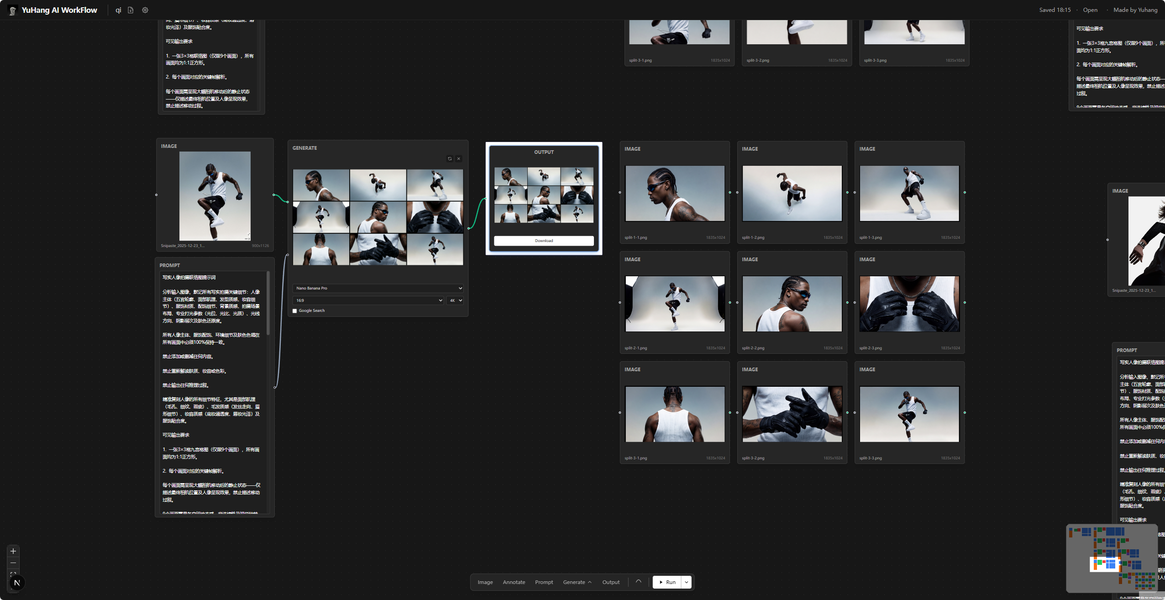The width and height of the screenshot is (1165, 600).
Task: Click the OUTPUT node title
Action: click(x=544, y=152)
